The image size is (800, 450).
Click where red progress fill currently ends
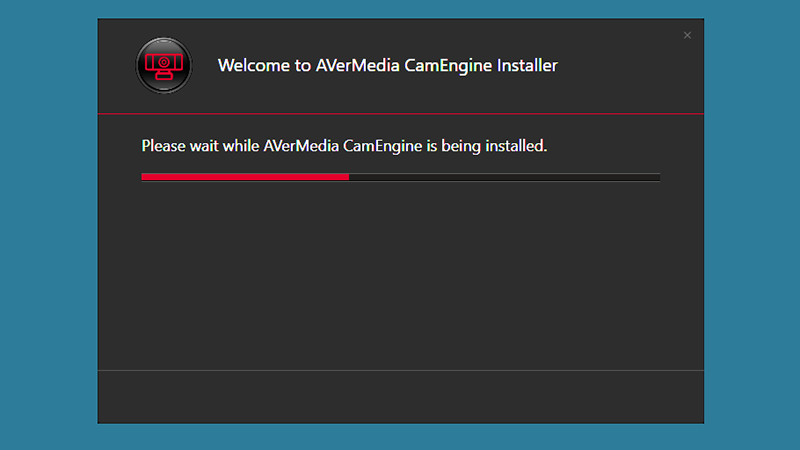coord(348,177)
